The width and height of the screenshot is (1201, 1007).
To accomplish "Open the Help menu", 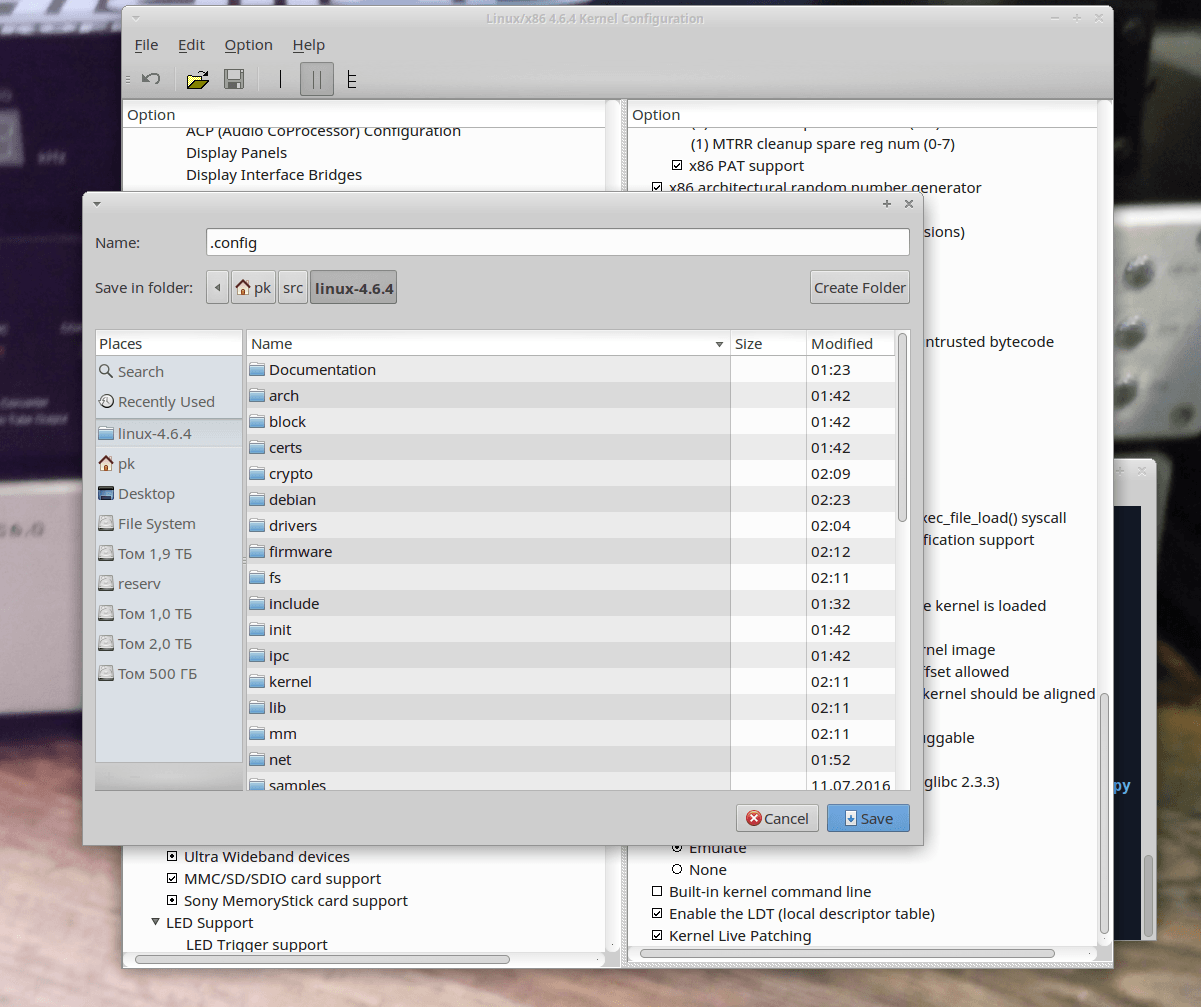I will click(x=308, y=45).
